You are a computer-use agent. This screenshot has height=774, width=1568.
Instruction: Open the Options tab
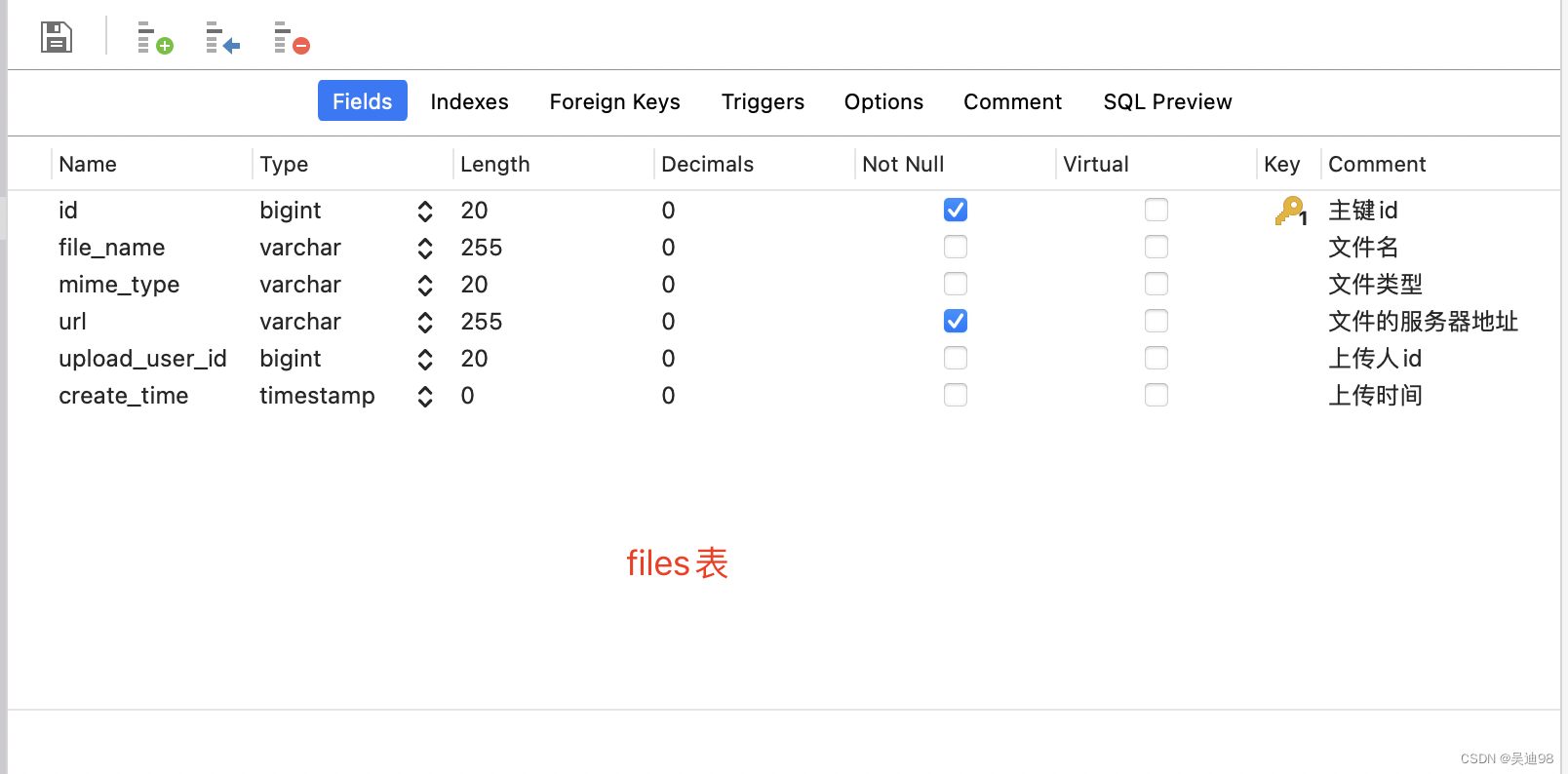(883, 101)
